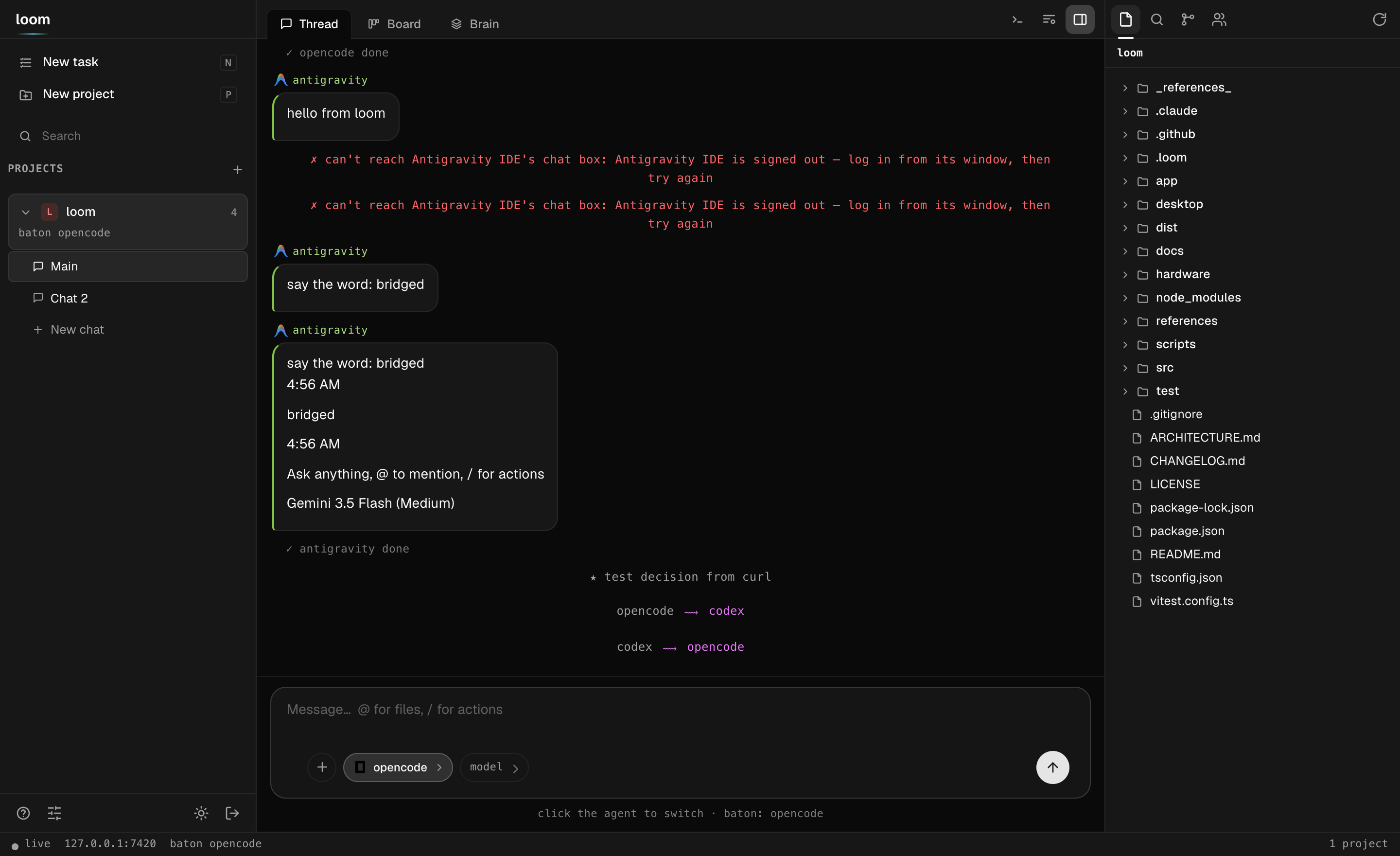
Task: Open vitest.config.ts file
Action: pyautogui.click(x=1252, y=601)
